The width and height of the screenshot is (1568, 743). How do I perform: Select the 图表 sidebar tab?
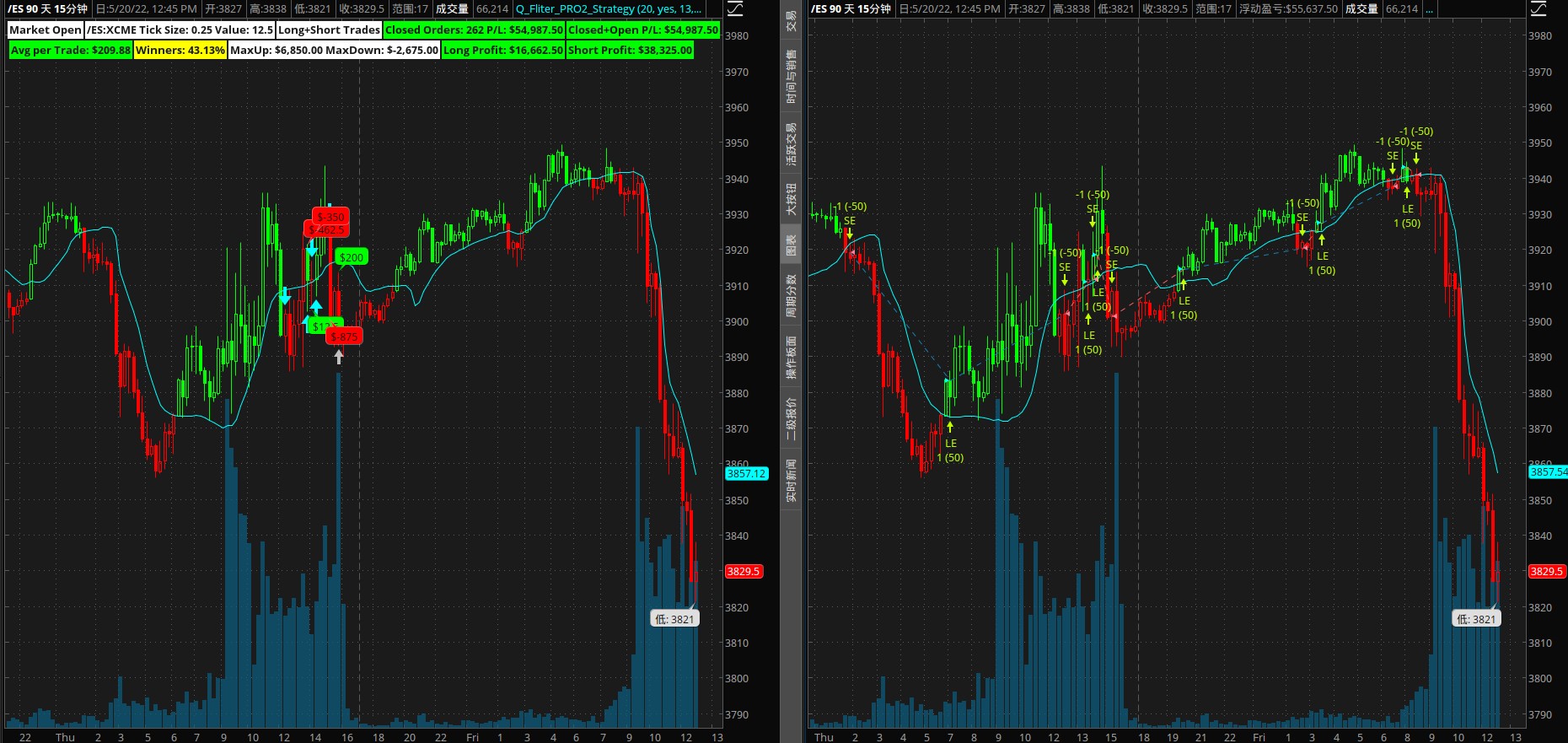[791, 245]
